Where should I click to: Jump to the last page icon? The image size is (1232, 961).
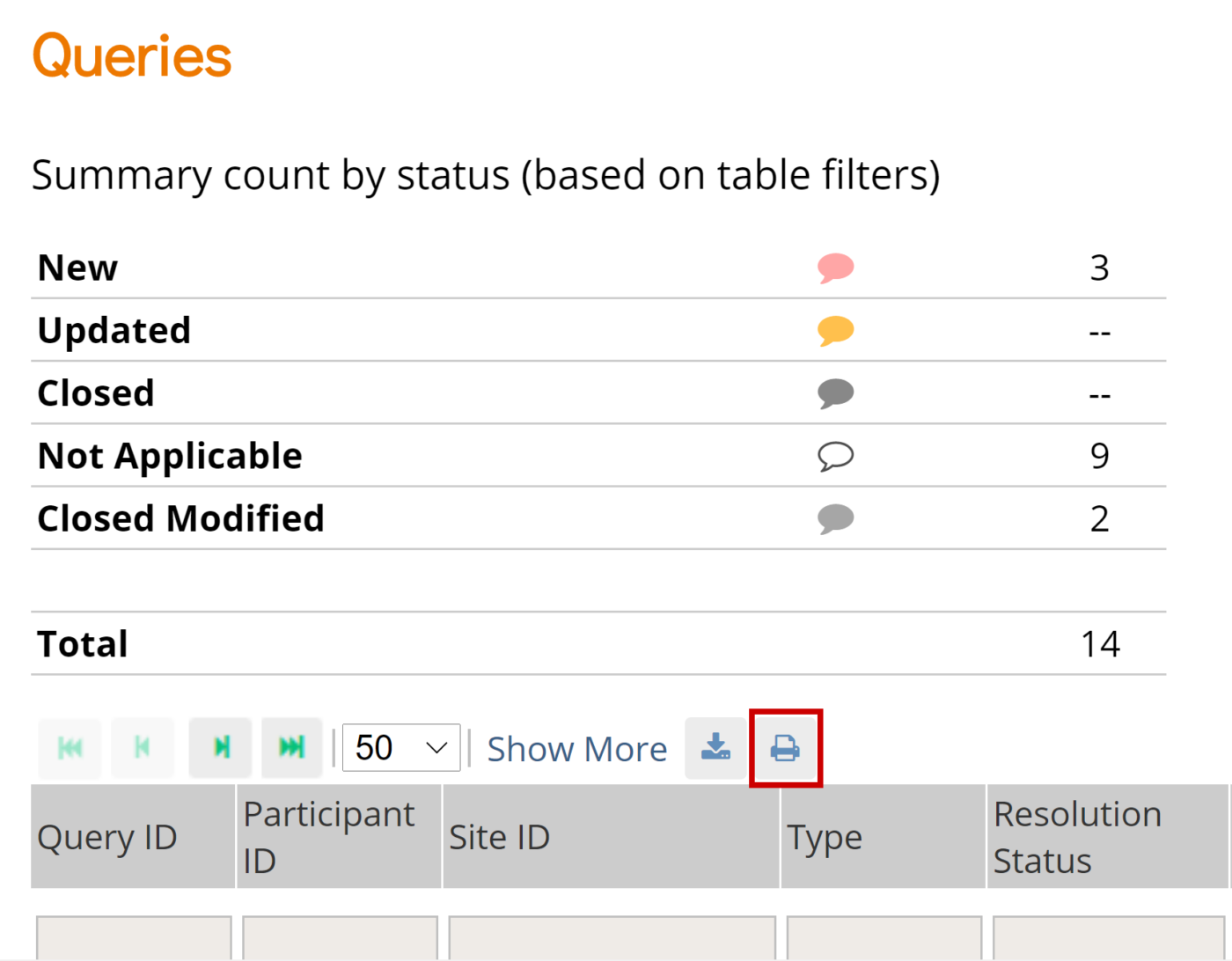point(291,747)
